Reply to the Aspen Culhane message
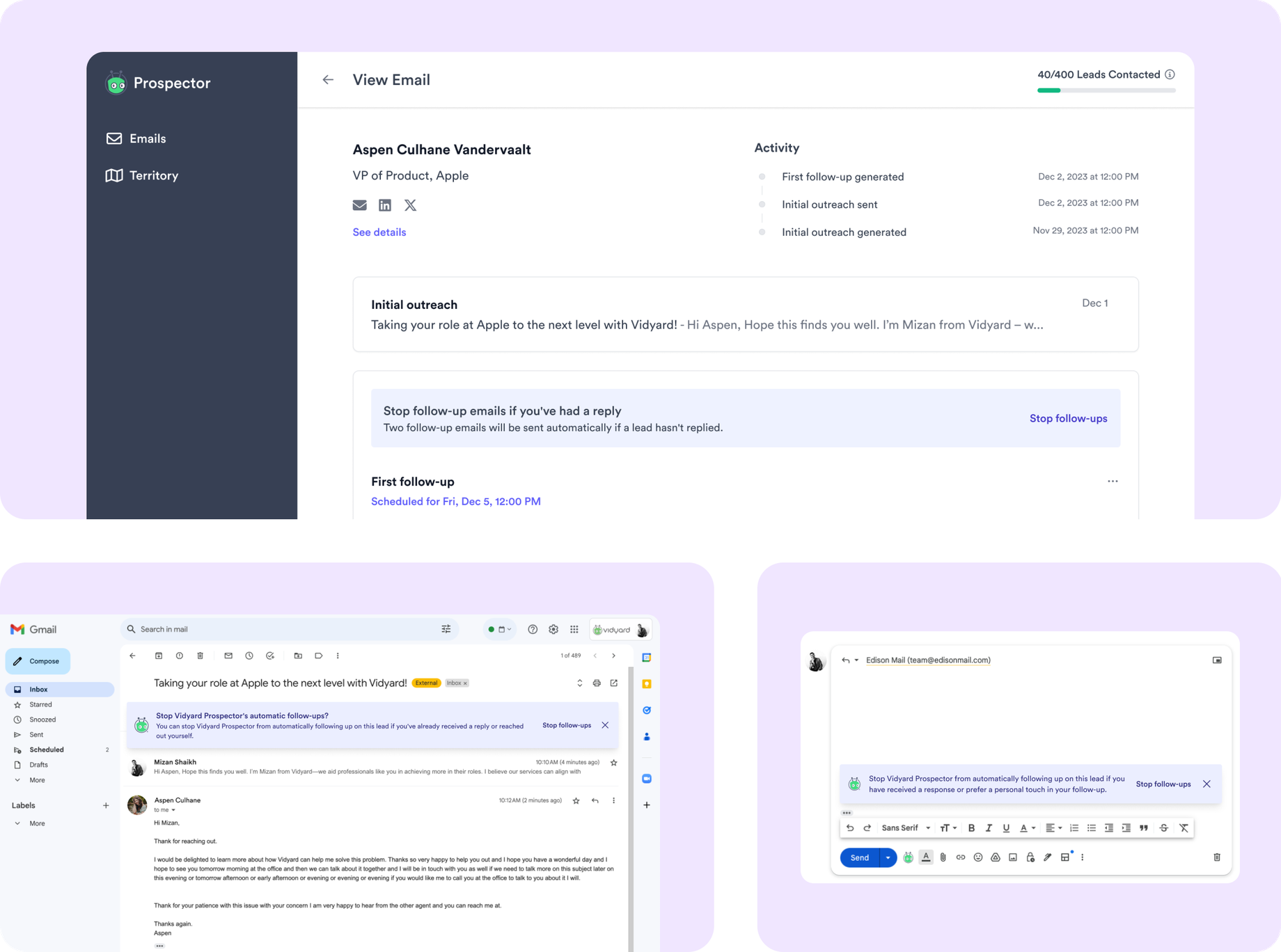The image size is (1281, 952). tap(595, 801)
